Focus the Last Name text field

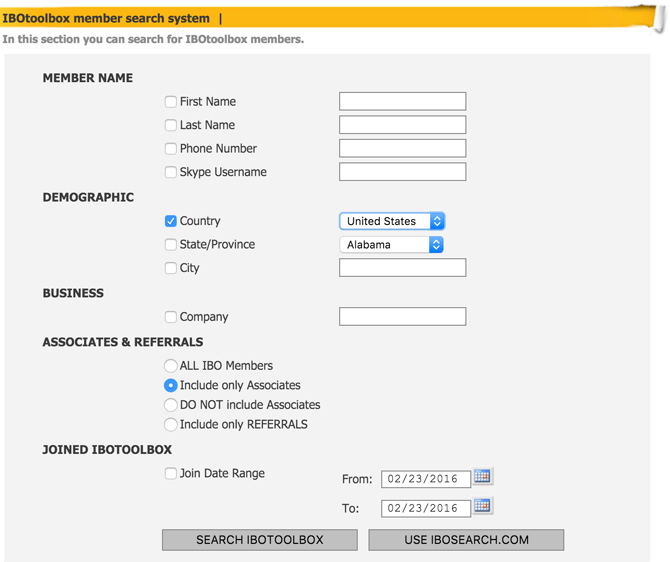(403, 125)
